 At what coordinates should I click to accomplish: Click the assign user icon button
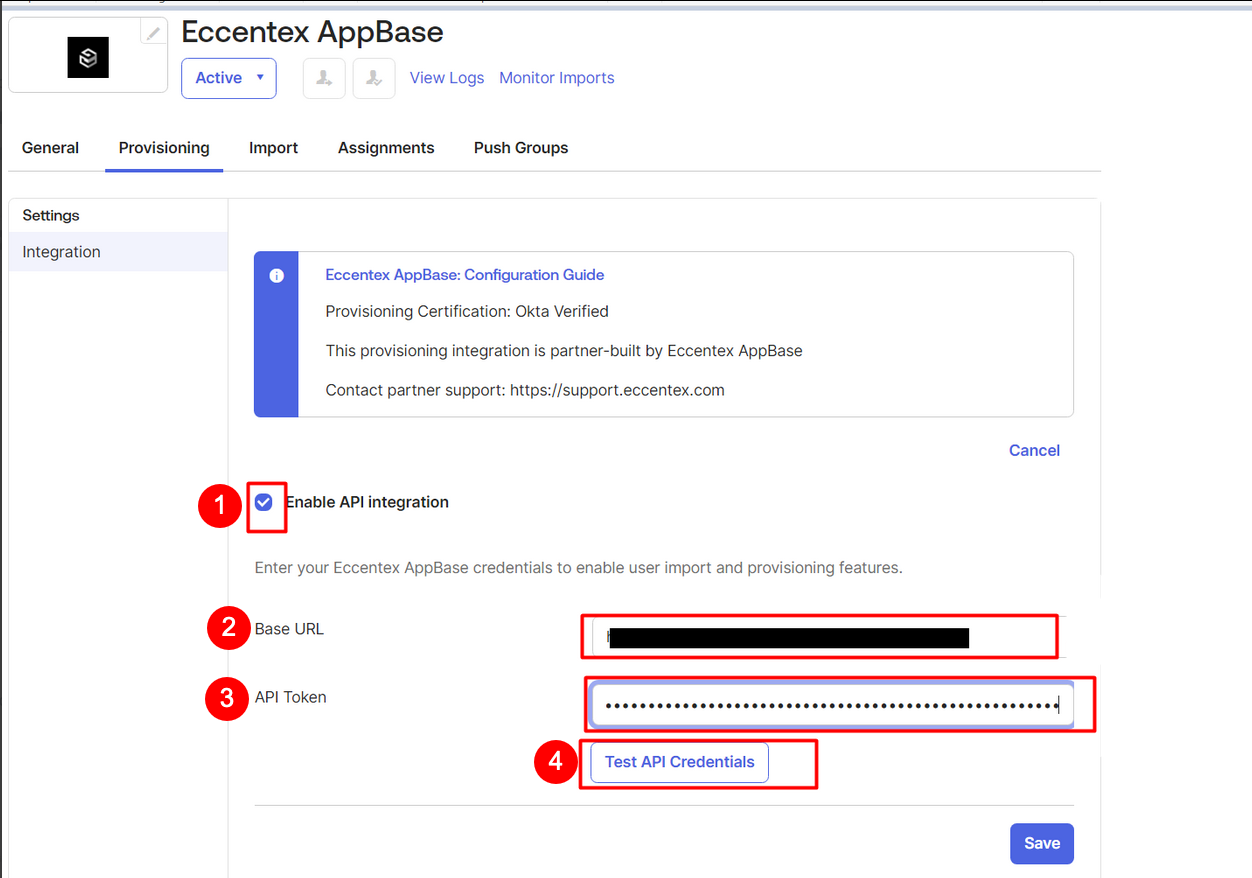pyautogui.click(x=324, y=78)
